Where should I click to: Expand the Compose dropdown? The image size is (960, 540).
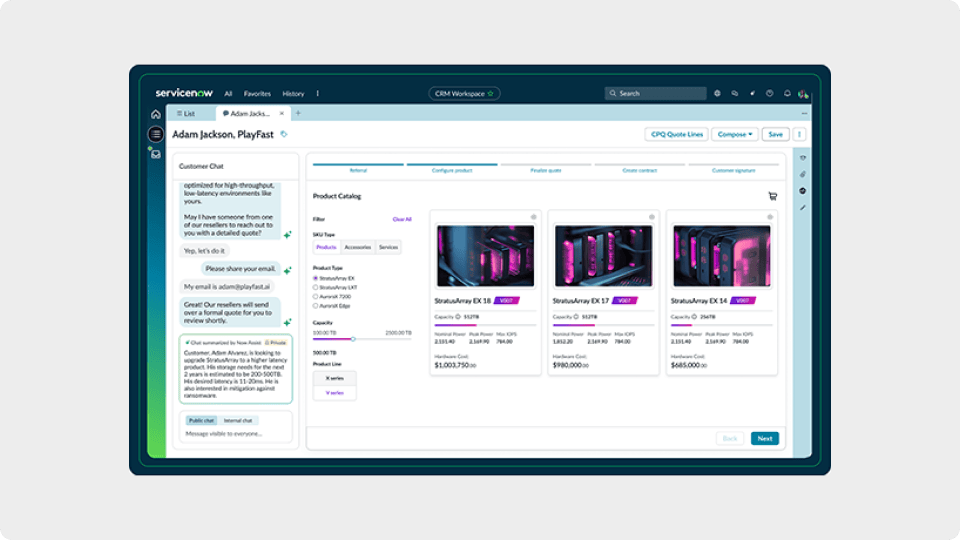[x=734, y=134]
